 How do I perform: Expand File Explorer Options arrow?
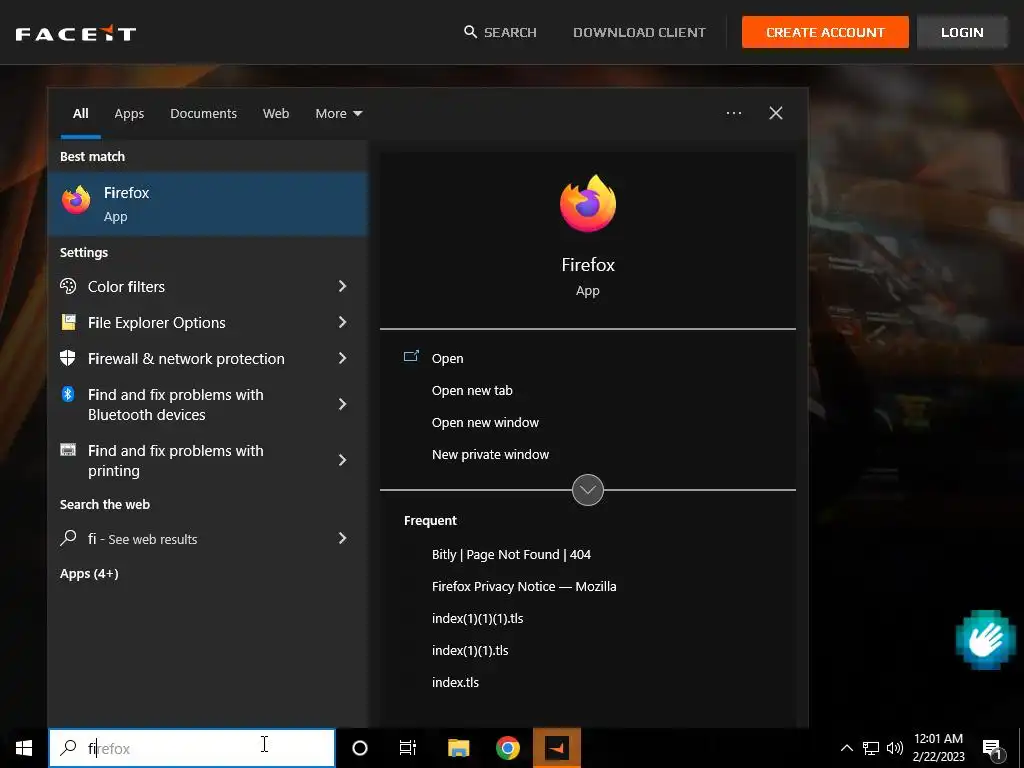pyautogui.click(x=342, y=322)
